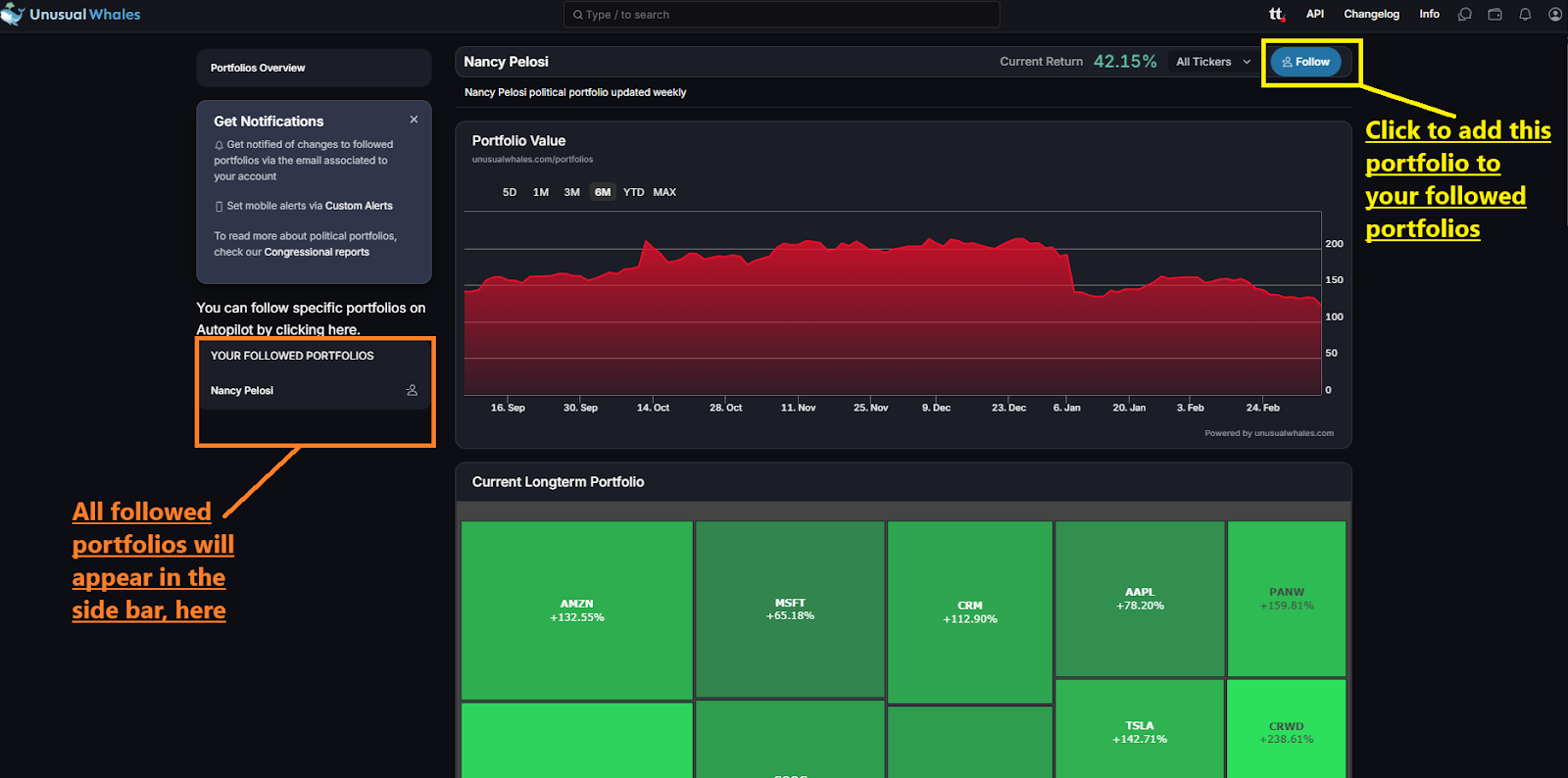Click the Autopilot 'clicking here' link

[318, 330]
